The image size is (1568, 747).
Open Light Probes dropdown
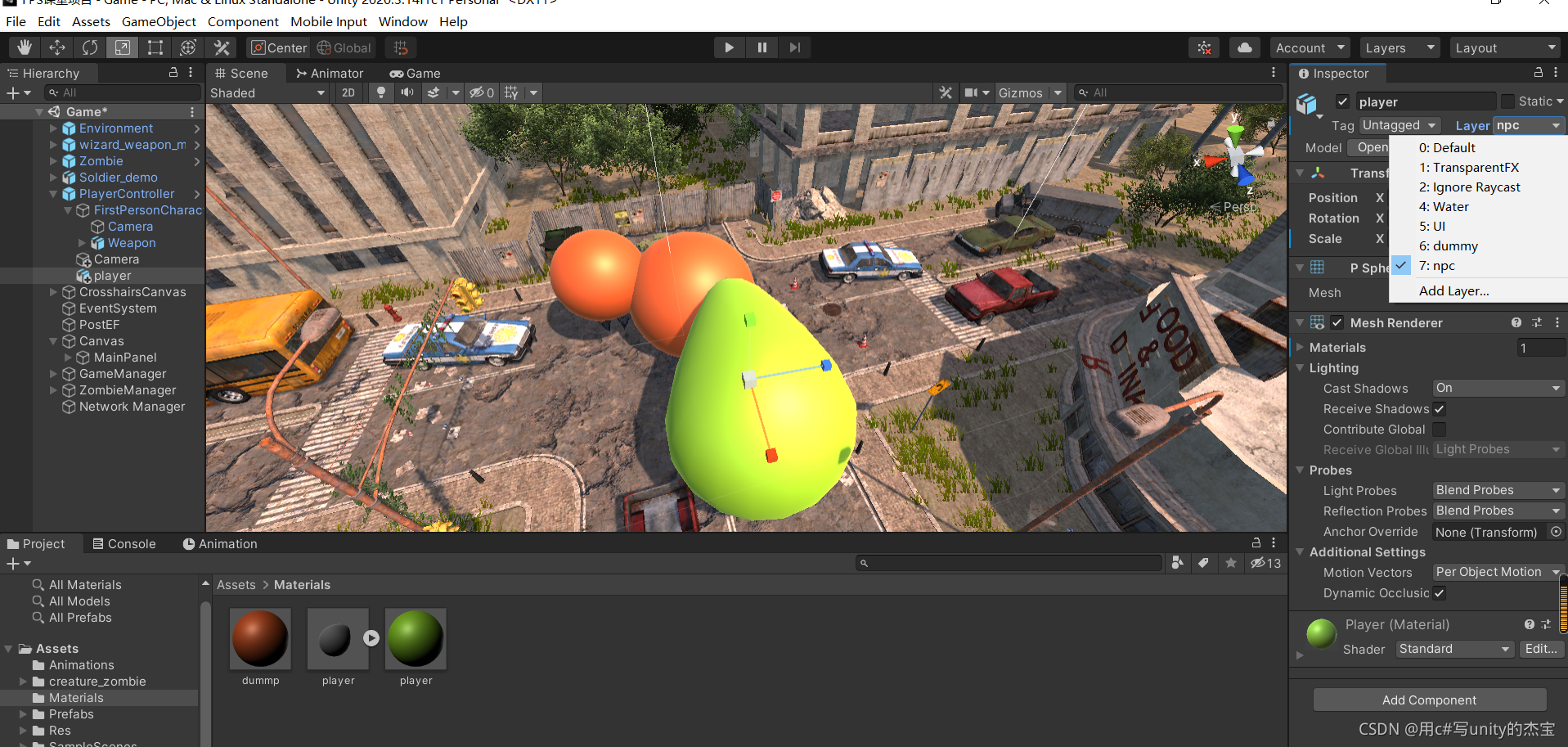[1498, 490]
